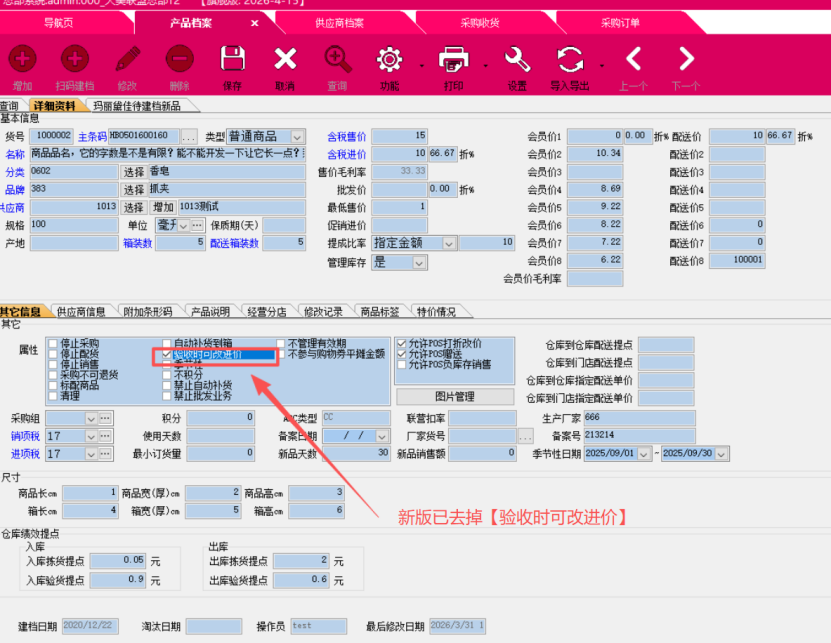The width and height of the screenshot is (831, 643).
Task: Go to next record 下一个
Action: coord(686,59)
